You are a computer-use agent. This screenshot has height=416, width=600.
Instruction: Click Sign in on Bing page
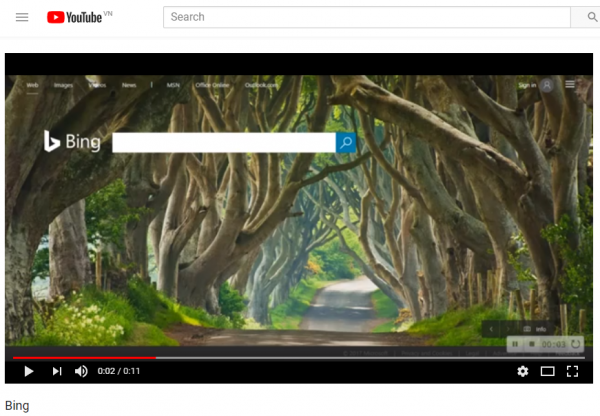(x=527, y=85)
